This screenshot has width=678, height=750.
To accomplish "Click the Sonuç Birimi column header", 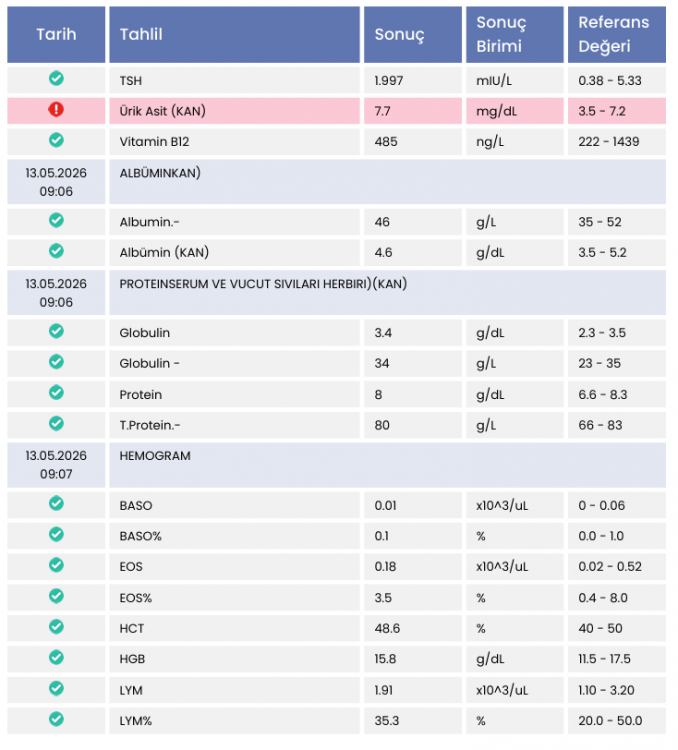I will pyautogui.click(x=515, y=34).
